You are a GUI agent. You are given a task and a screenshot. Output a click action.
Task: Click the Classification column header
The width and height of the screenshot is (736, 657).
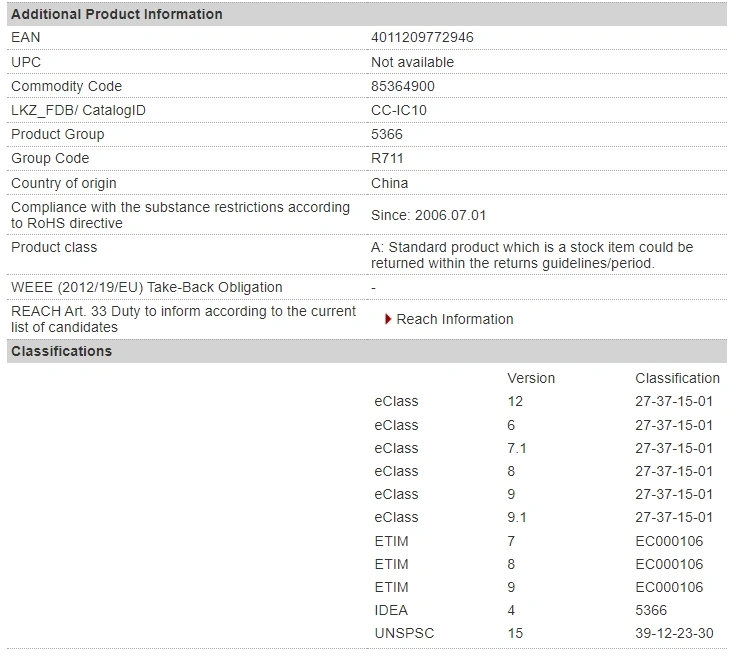(x=677, y=378)
